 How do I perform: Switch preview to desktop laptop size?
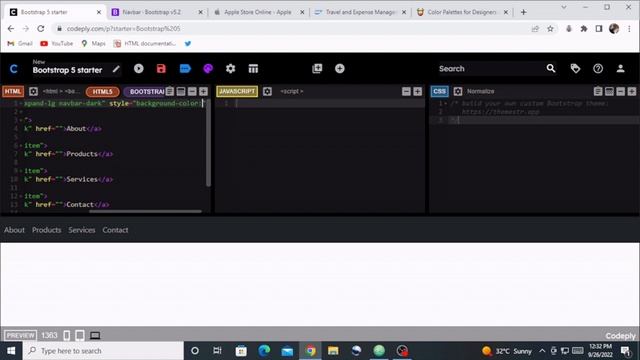tap(95, 336)
